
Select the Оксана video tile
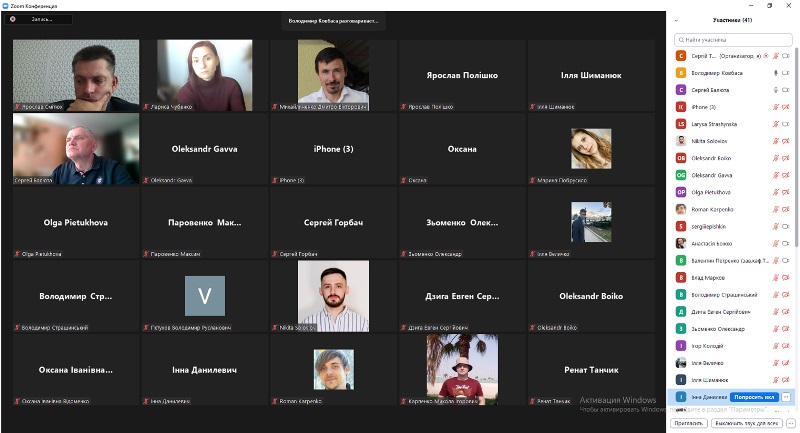click(462, 149)
